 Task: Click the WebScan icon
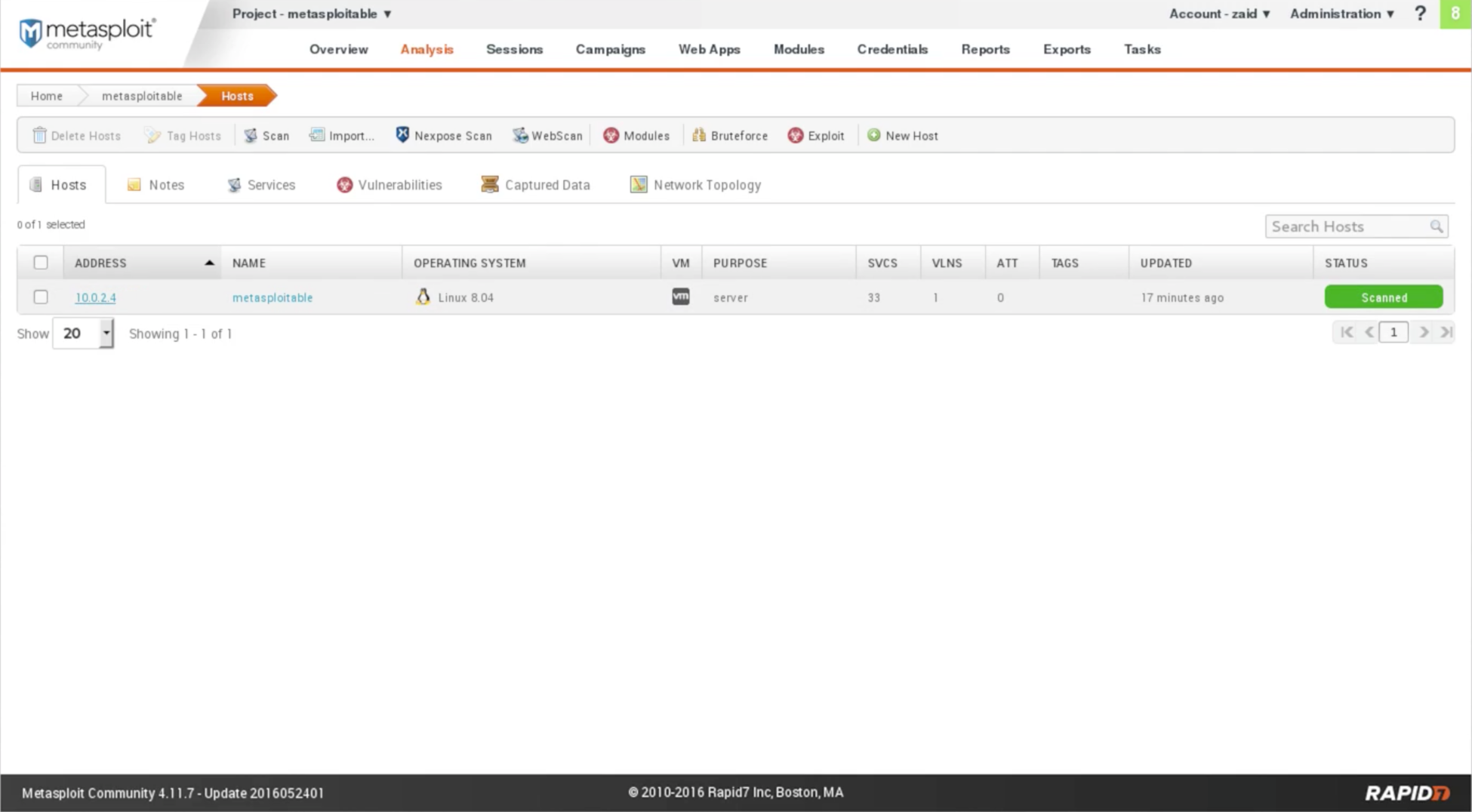tap(520, 135)
